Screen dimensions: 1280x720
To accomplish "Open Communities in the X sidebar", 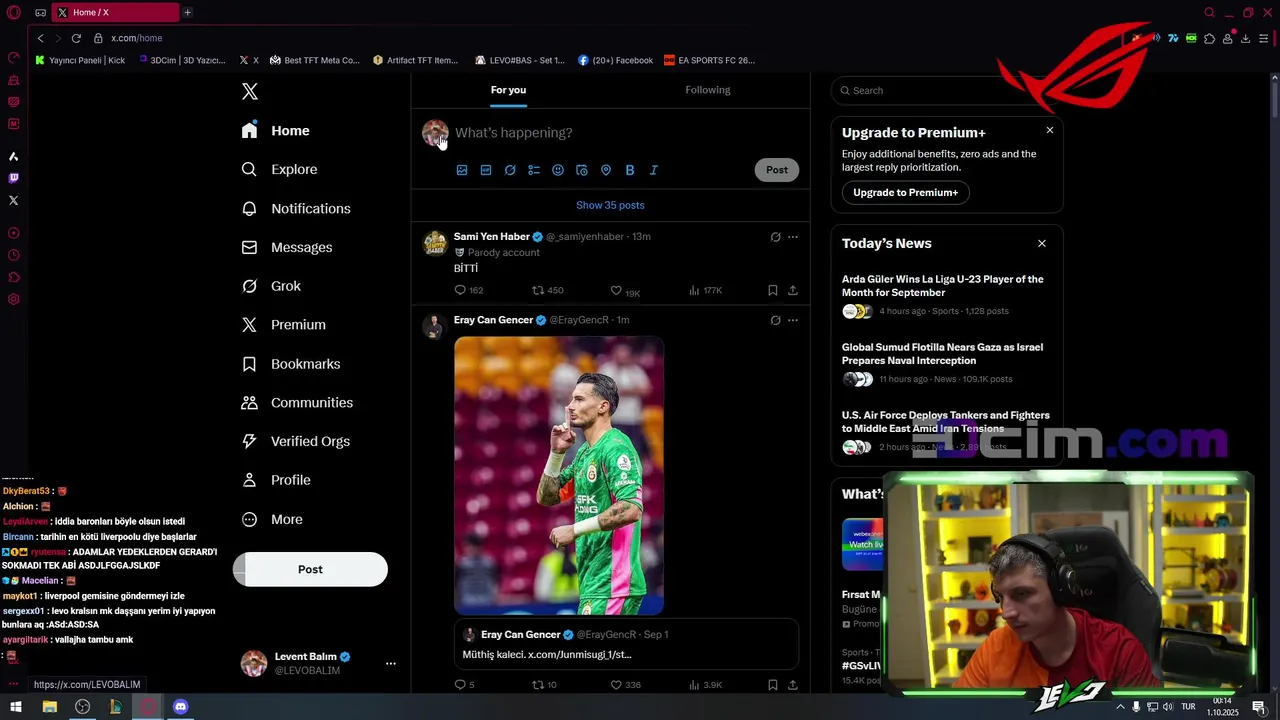I will click(x=297, y=403).
